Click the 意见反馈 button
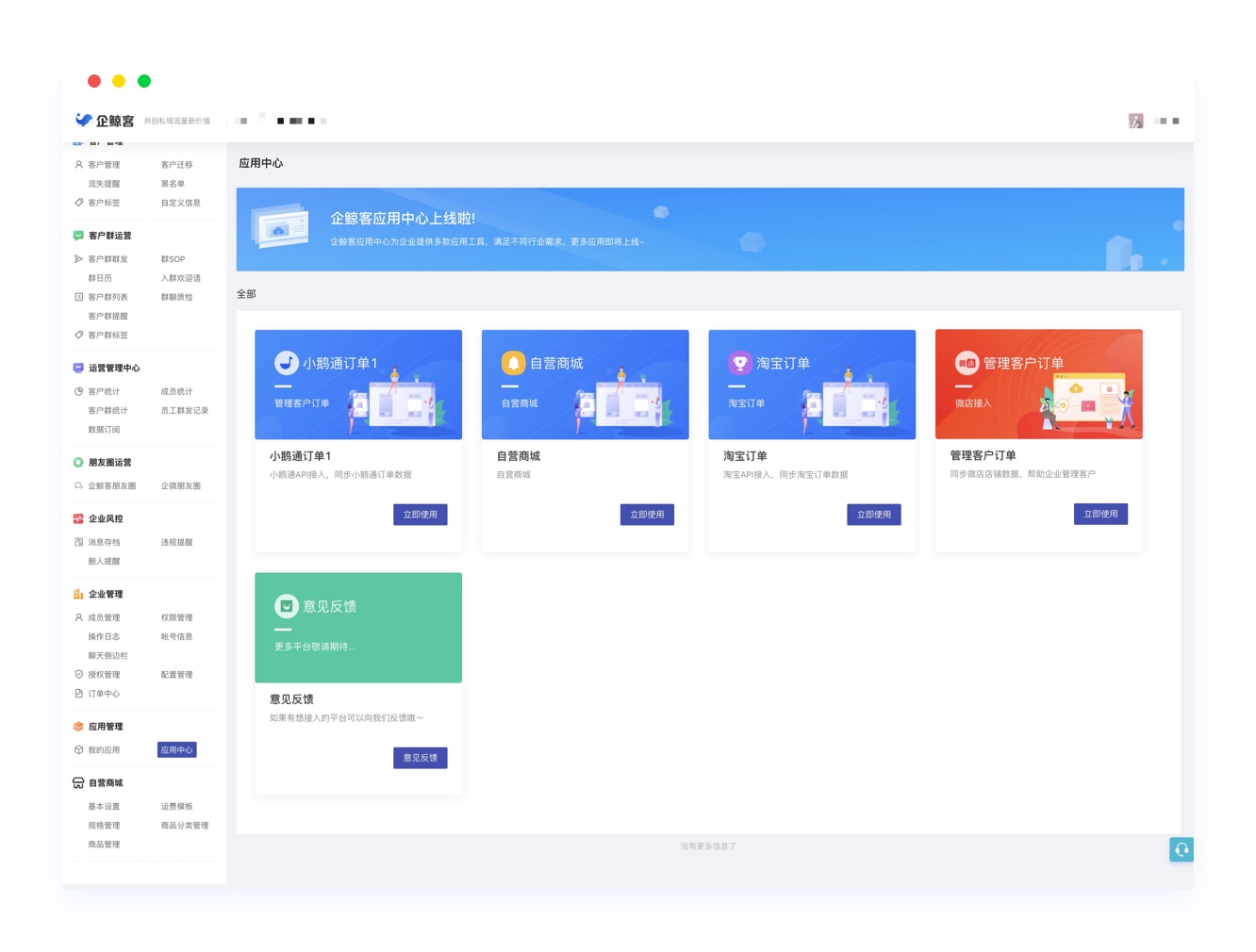The height and width of the screenshot is (952, 1256). point(420,757)
